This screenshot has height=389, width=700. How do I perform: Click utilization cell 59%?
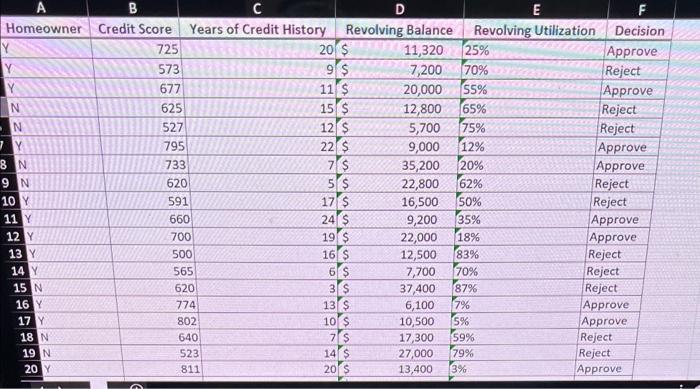click(515, 337)
